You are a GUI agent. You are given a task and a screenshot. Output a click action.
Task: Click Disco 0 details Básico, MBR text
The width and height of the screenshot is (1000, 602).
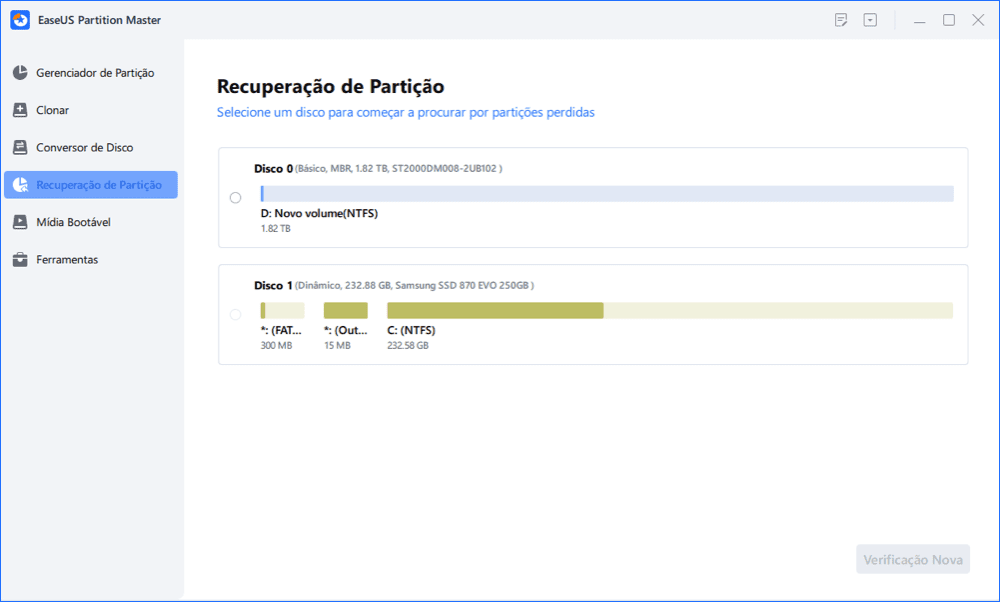click(399, 169)
